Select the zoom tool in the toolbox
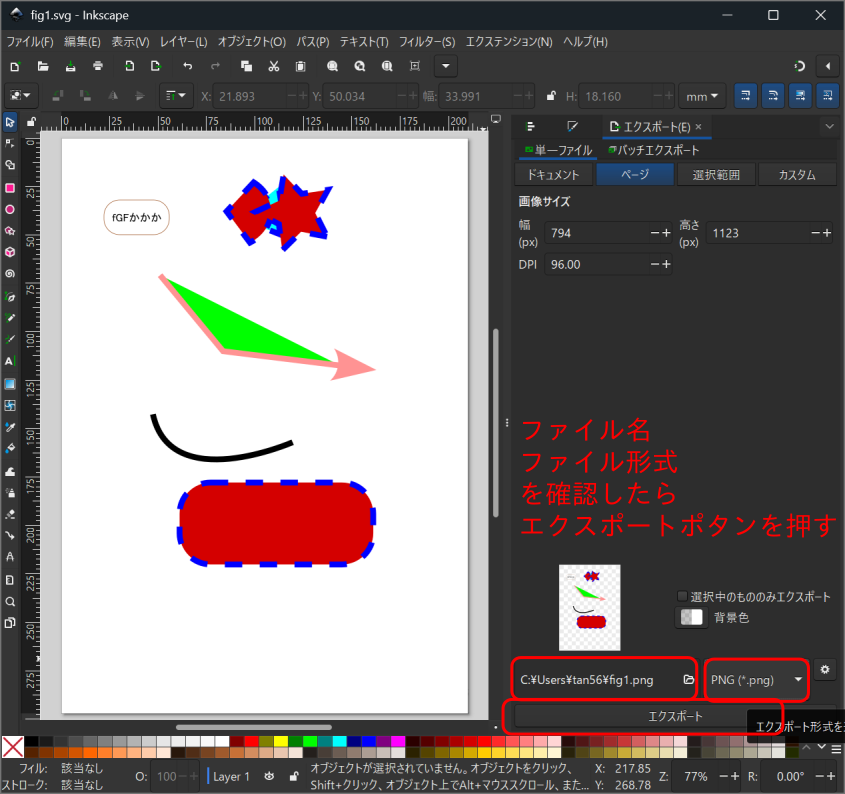845x794 pixels. [x=10, y=602]
